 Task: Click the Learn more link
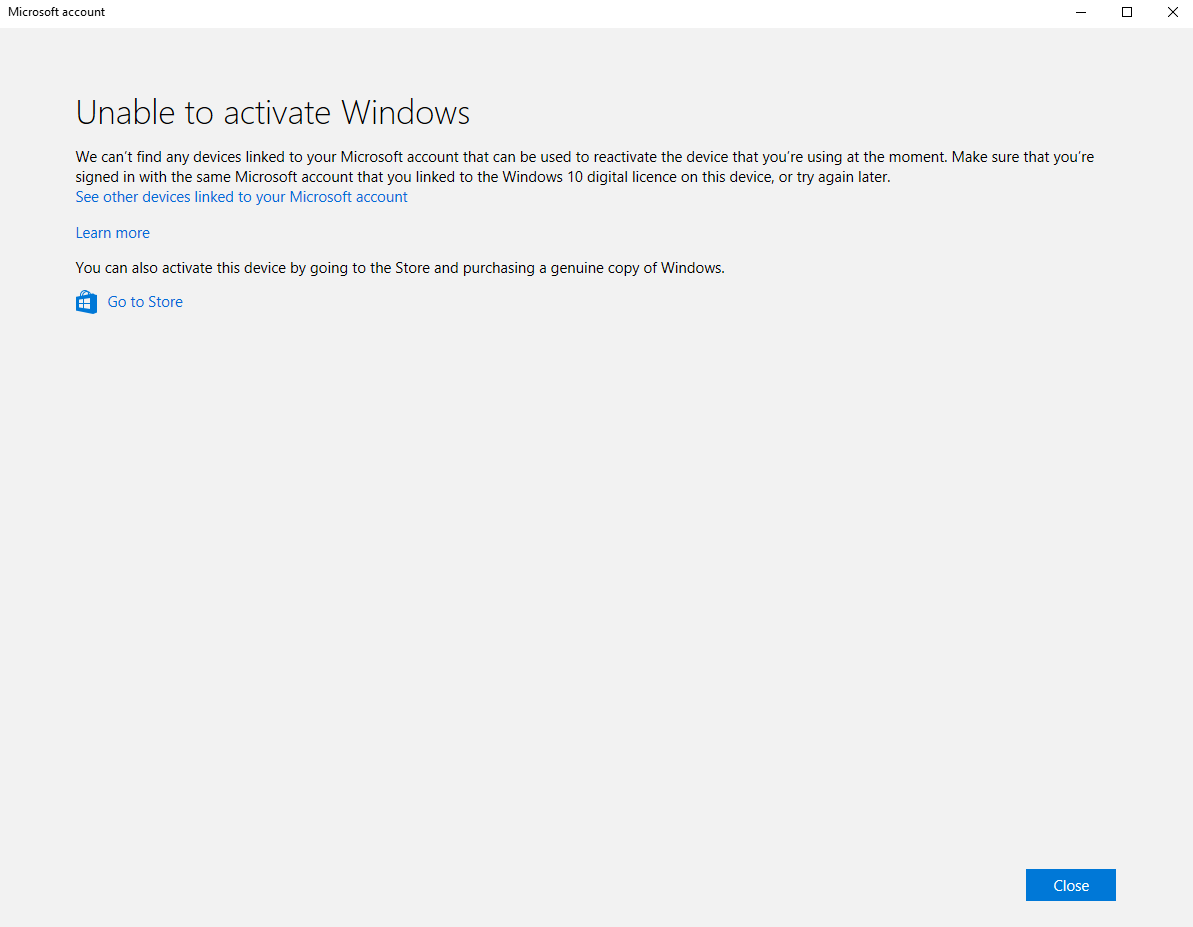point(113,233)
